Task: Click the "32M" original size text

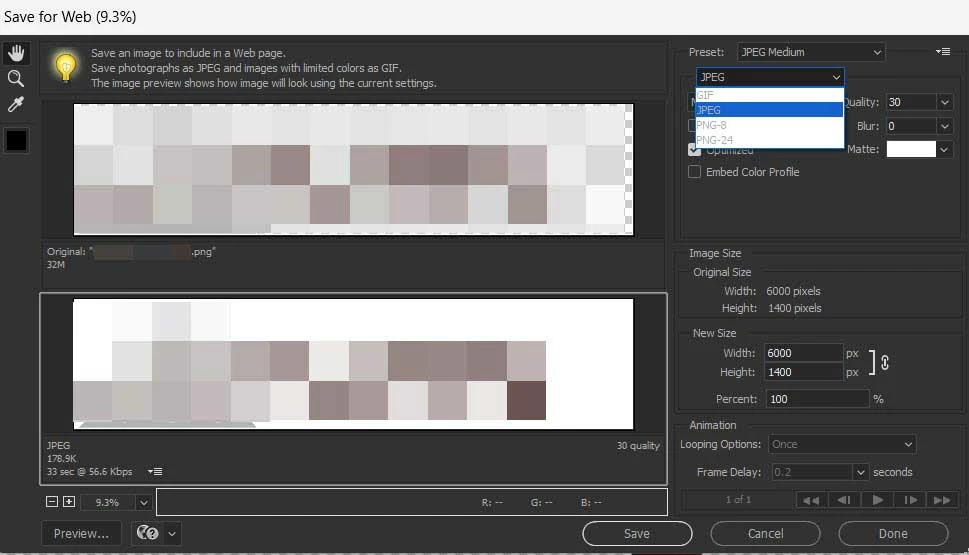Action: (56, 265)
